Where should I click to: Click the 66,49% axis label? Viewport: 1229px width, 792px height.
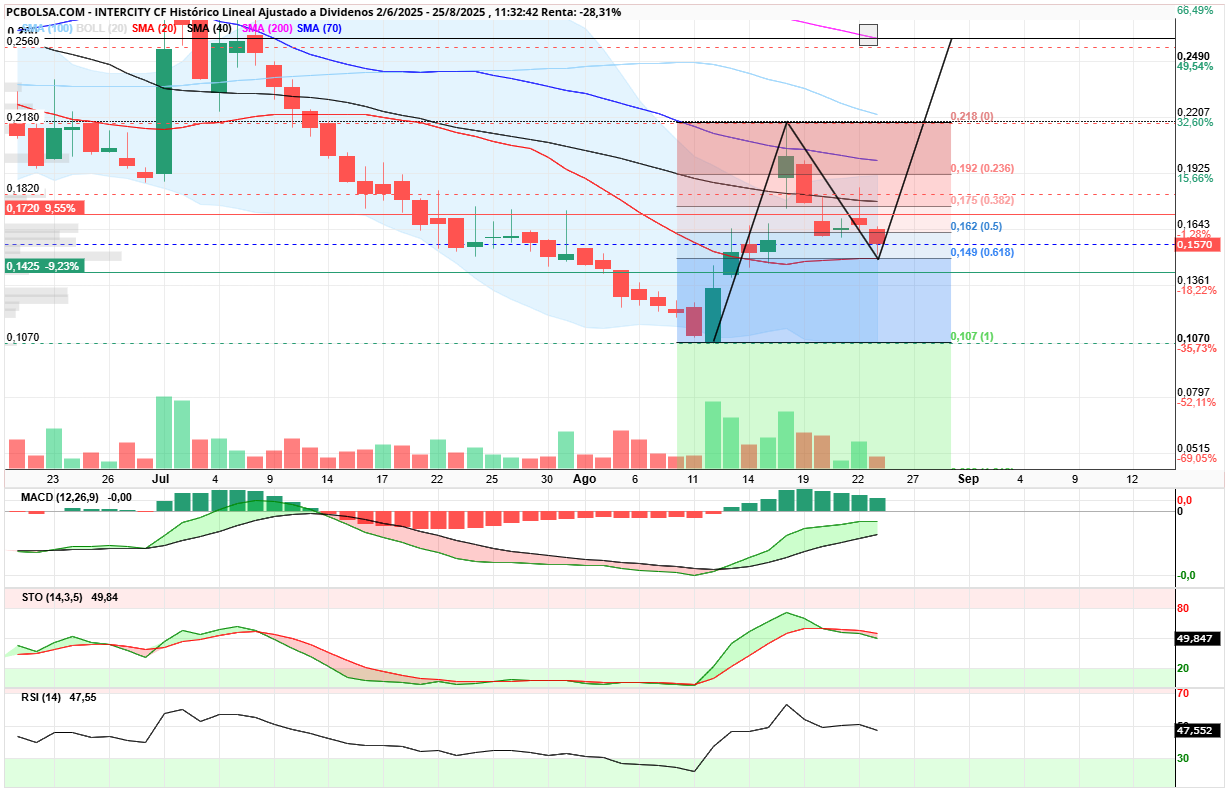click(1195, 10)
